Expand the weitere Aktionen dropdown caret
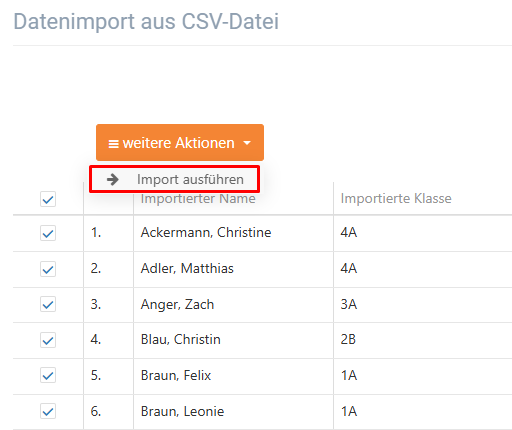 (247, 143)
